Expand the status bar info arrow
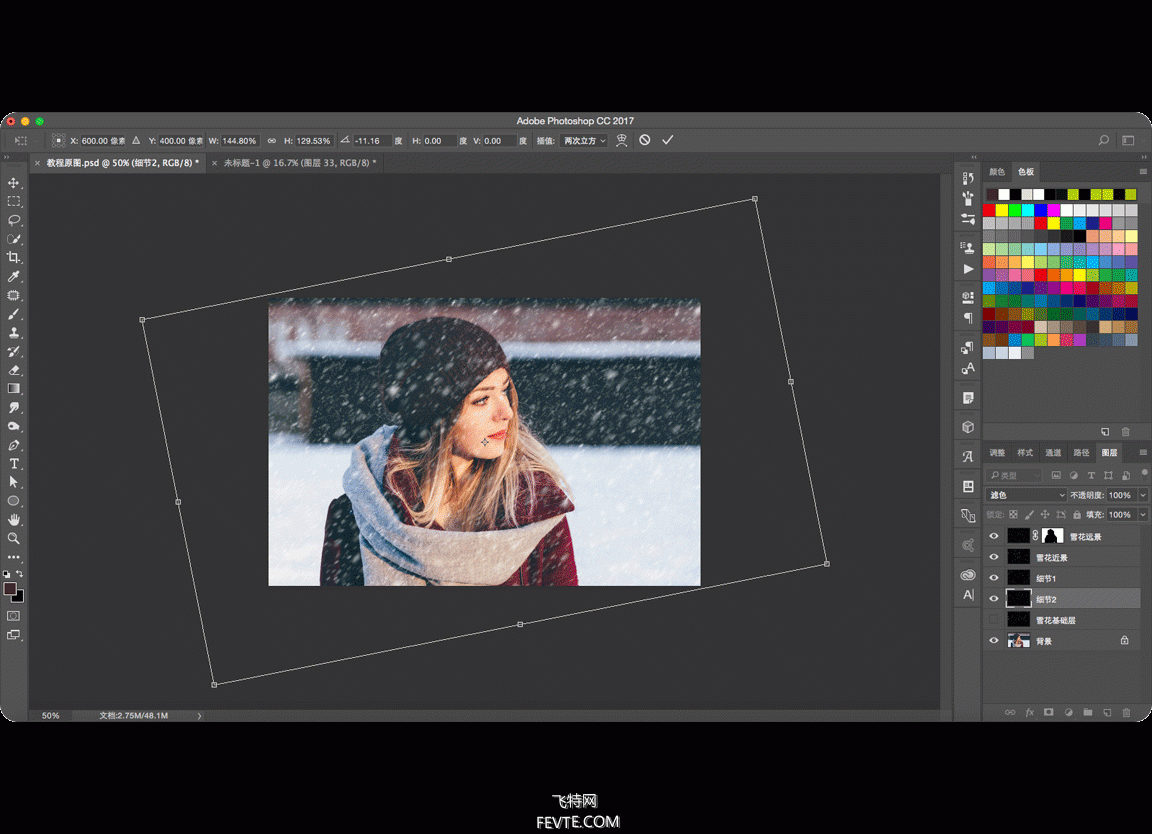 tap(199, 716)
